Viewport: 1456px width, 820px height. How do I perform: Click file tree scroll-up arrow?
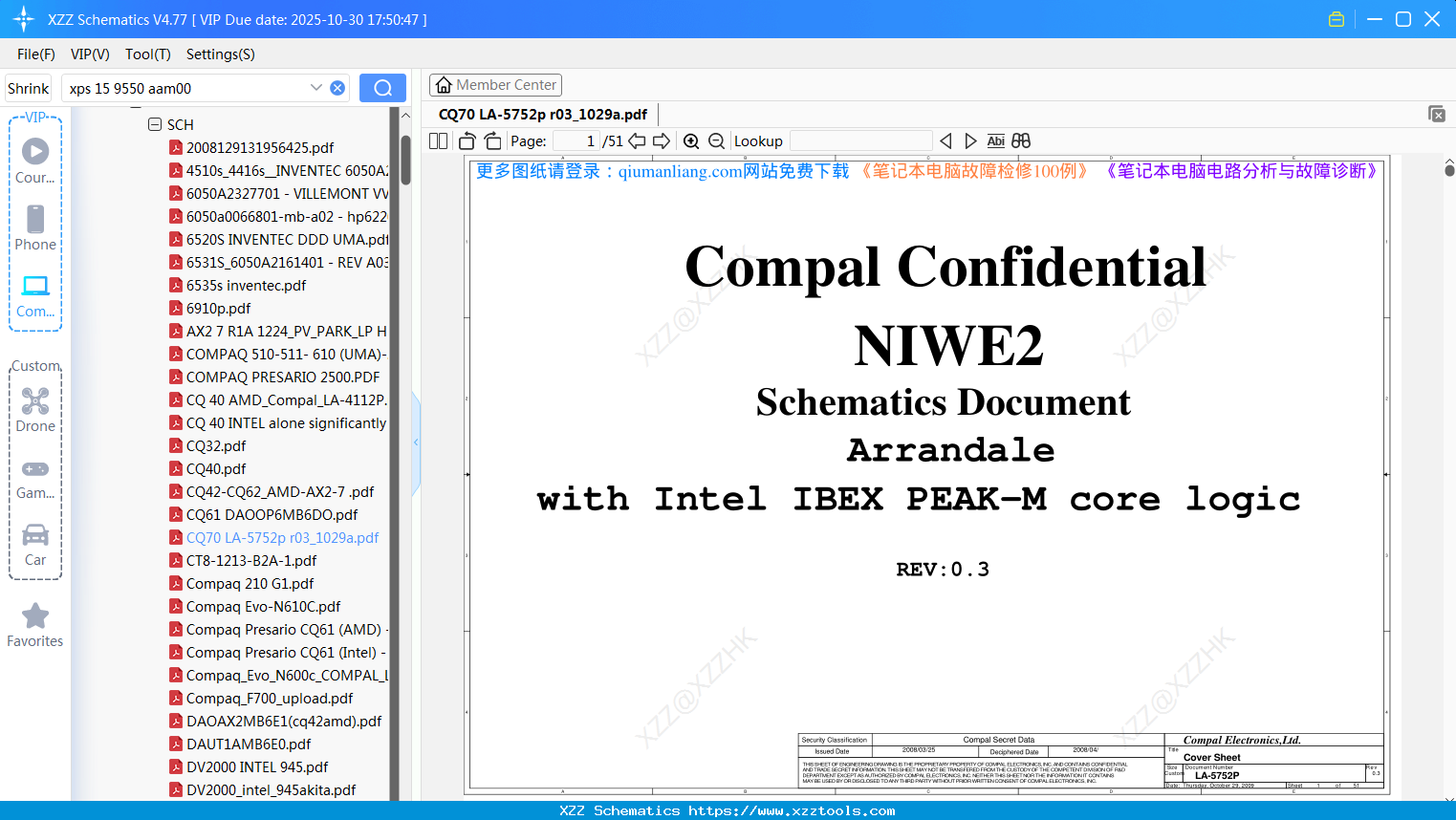[405, 116]
